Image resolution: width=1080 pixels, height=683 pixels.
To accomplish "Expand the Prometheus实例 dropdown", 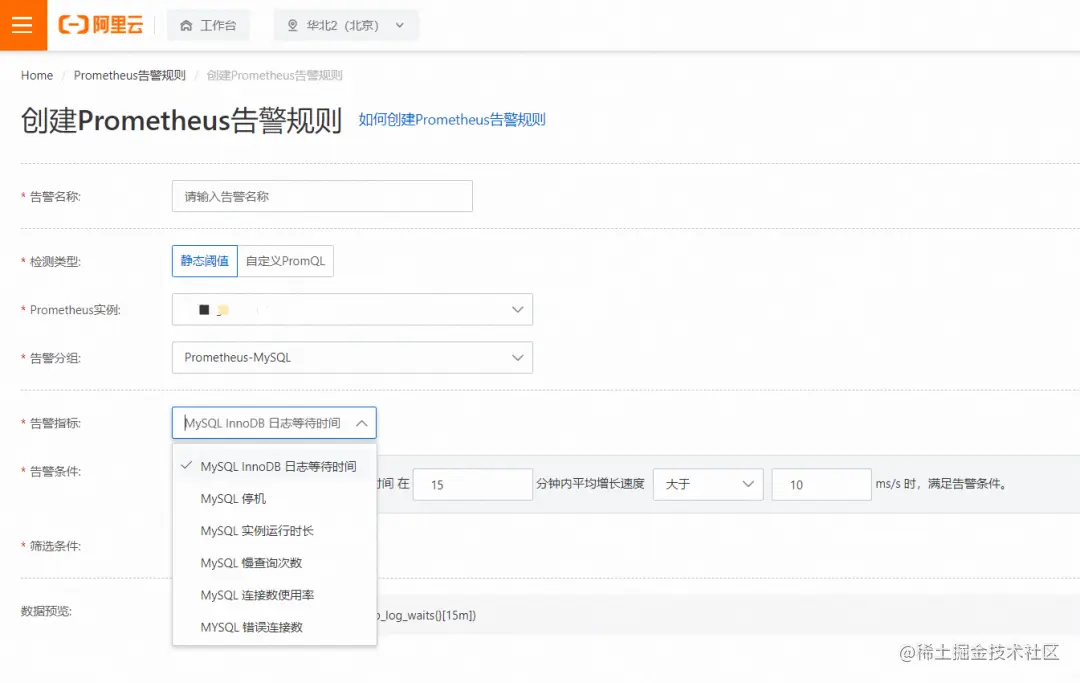I will tap(352, 309).
